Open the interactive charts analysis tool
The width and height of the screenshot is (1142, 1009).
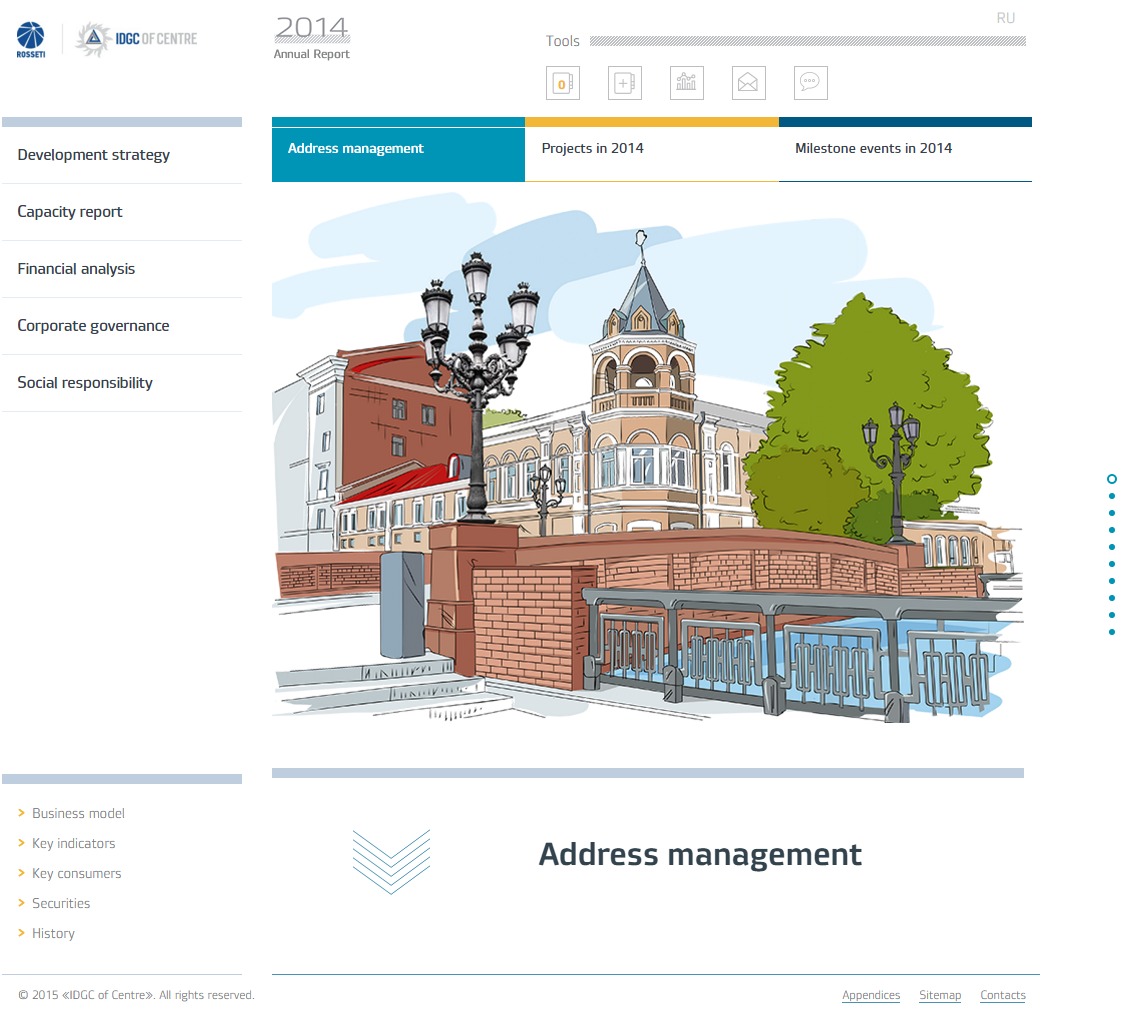(x=686, y=84)
